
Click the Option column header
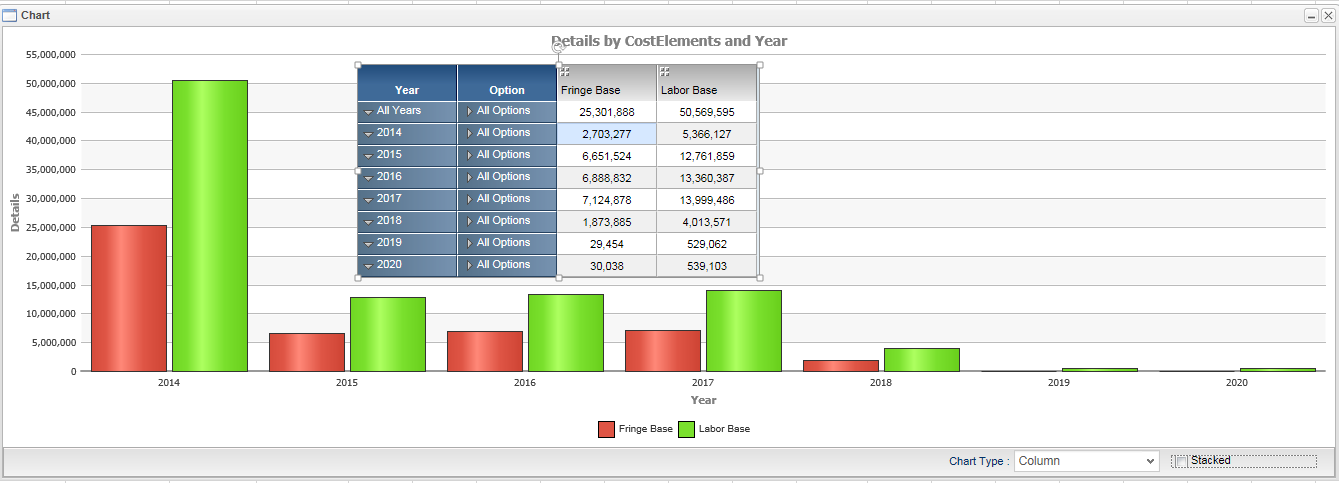click(x=507, y=90)
